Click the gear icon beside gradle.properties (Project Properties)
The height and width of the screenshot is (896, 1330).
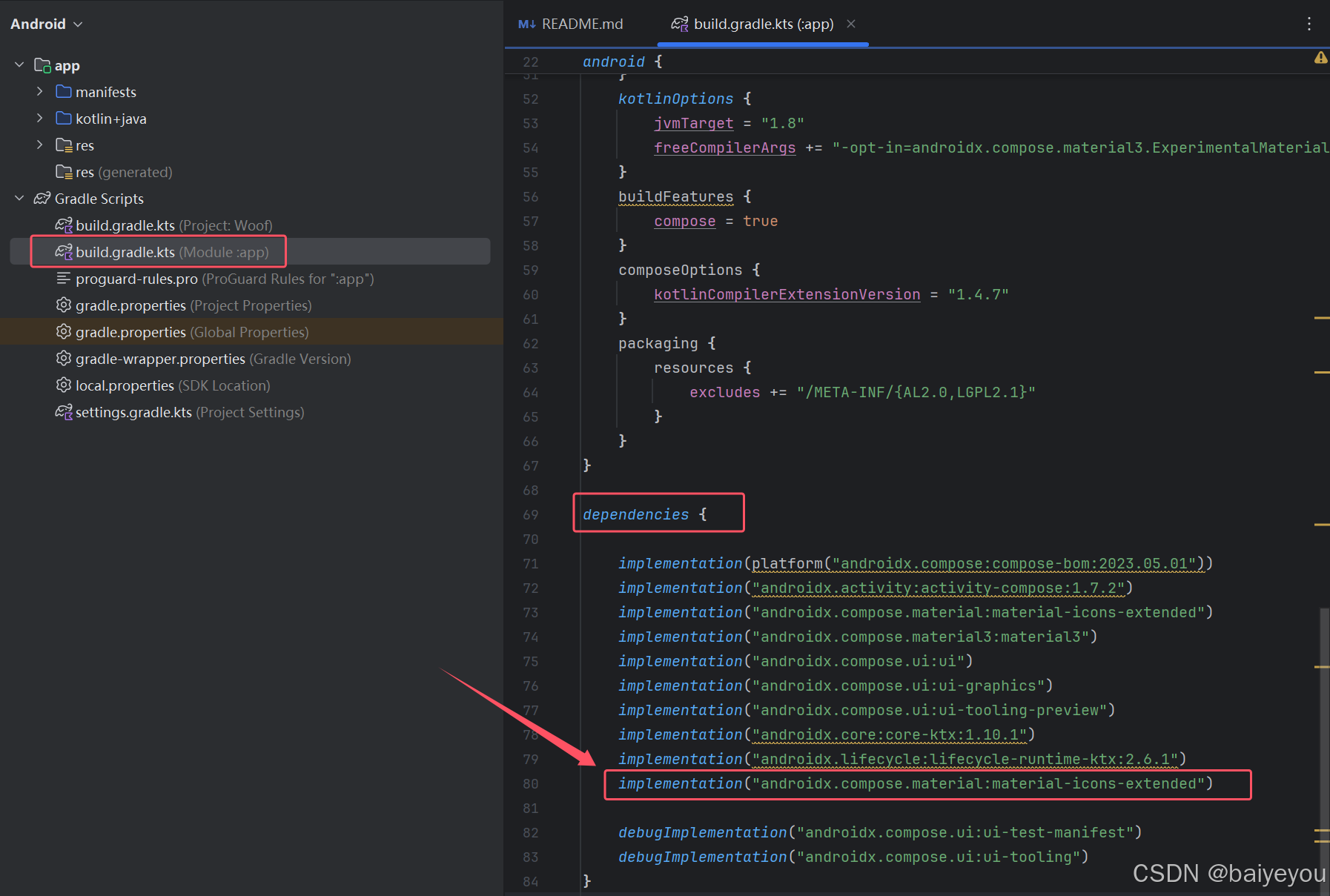tap(64, 305)
